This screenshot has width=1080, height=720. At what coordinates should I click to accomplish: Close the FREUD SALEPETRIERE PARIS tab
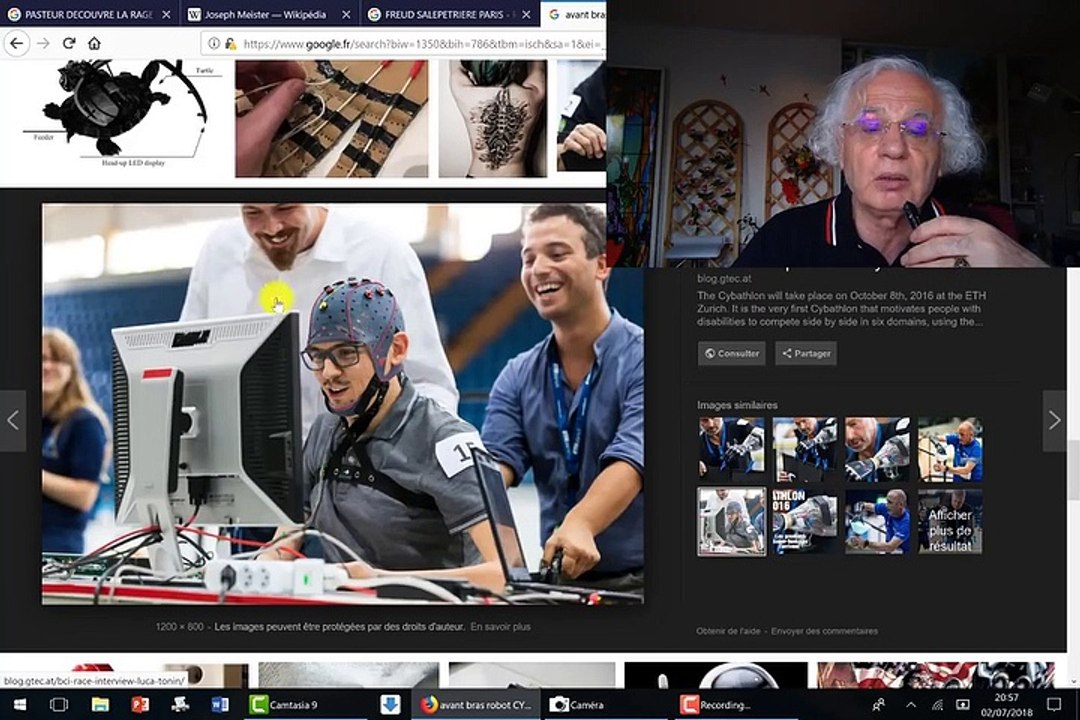(x=526, y=14)
